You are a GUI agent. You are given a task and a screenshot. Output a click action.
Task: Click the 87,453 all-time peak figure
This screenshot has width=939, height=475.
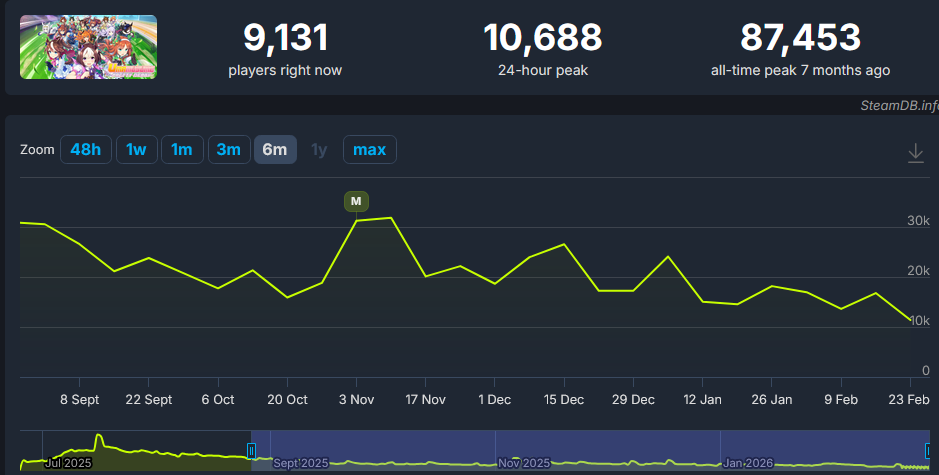tap(801, 37)
